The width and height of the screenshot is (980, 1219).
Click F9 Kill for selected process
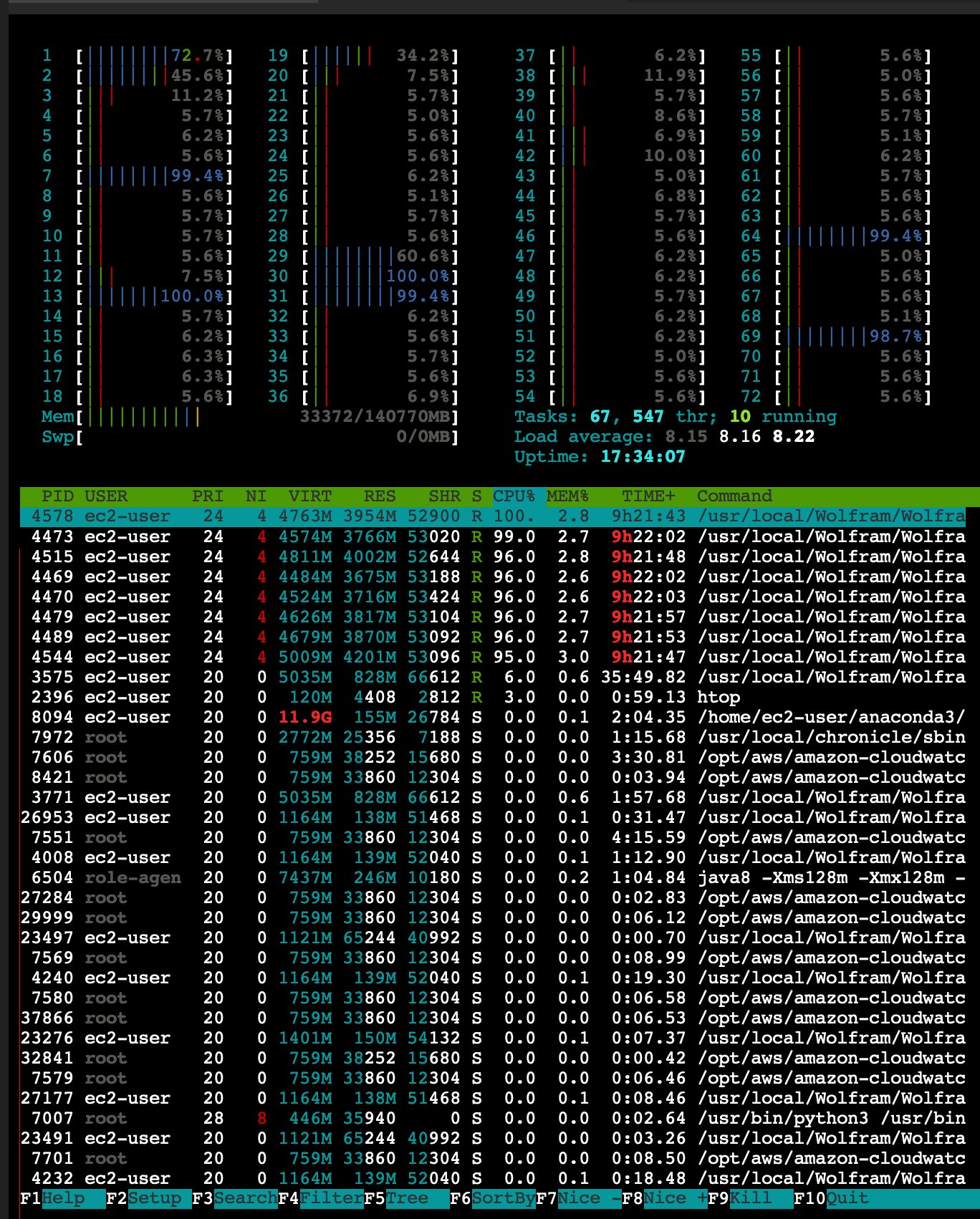pyautogui.click(x=750, y=1198)
